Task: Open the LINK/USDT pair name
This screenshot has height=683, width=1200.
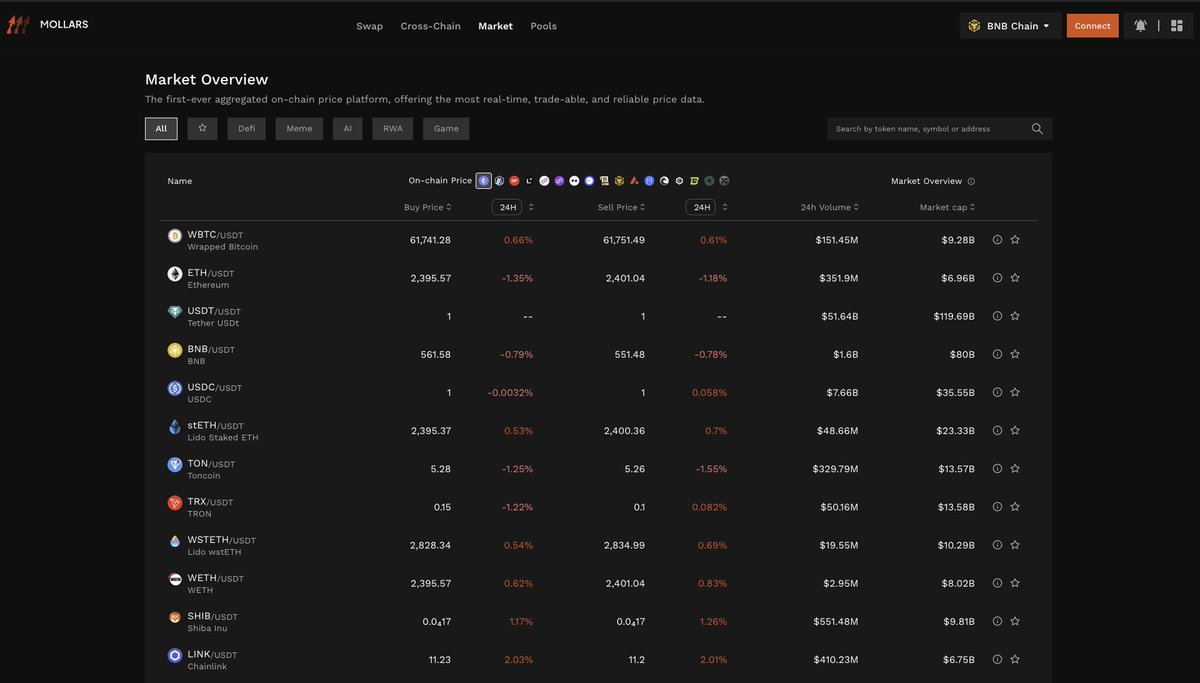Action: (x=212, y=655)
